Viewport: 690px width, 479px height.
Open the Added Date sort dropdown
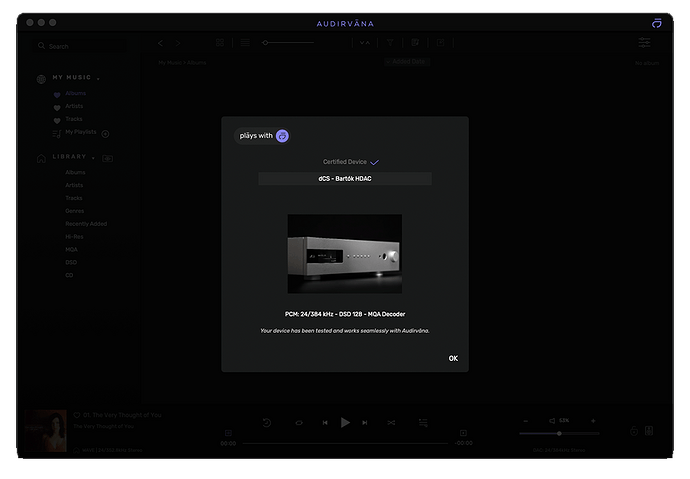pos(407,62)
